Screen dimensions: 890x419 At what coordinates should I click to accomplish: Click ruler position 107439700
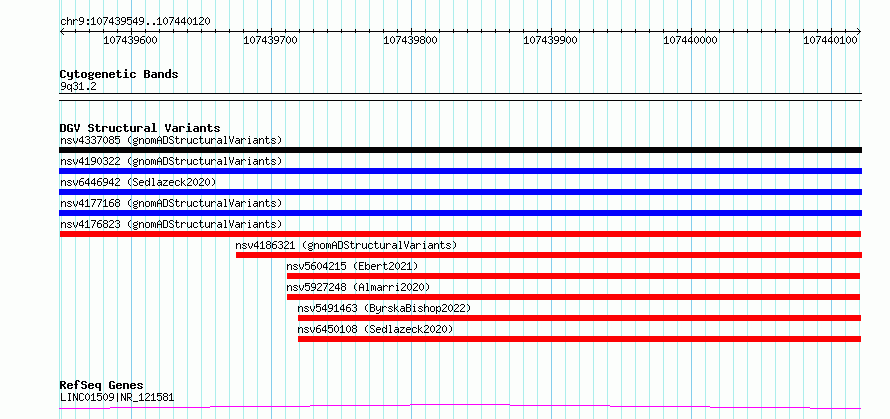pos(271,40)
